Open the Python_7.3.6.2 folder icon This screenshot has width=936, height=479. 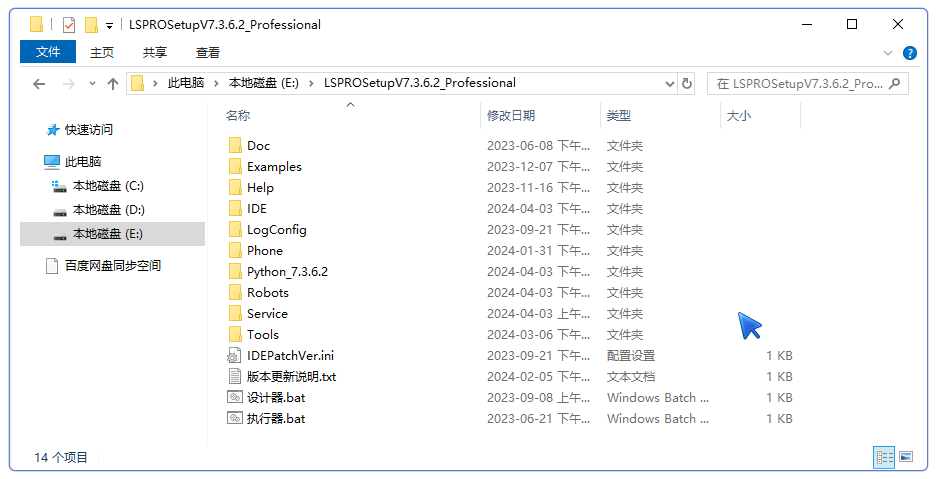(x=235, y=272)
